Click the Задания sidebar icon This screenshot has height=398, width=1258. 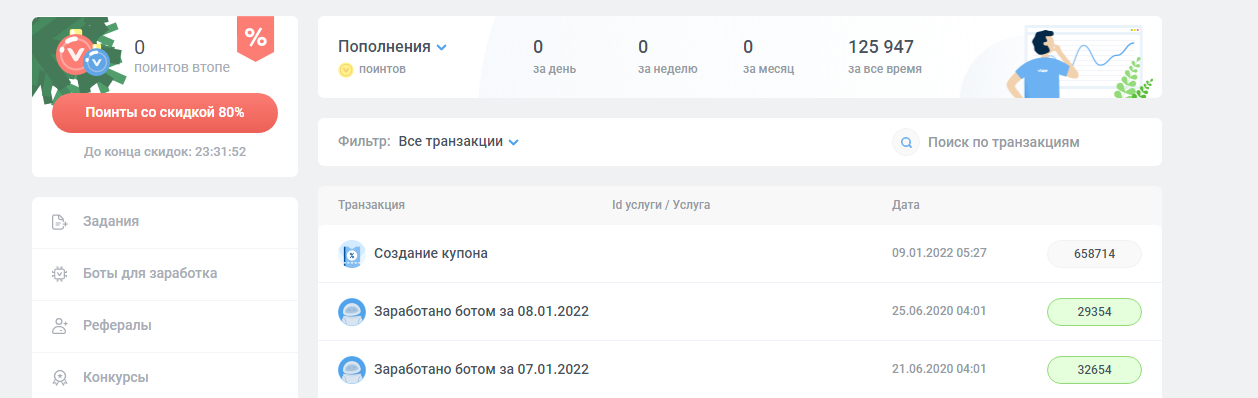point(60,222)
